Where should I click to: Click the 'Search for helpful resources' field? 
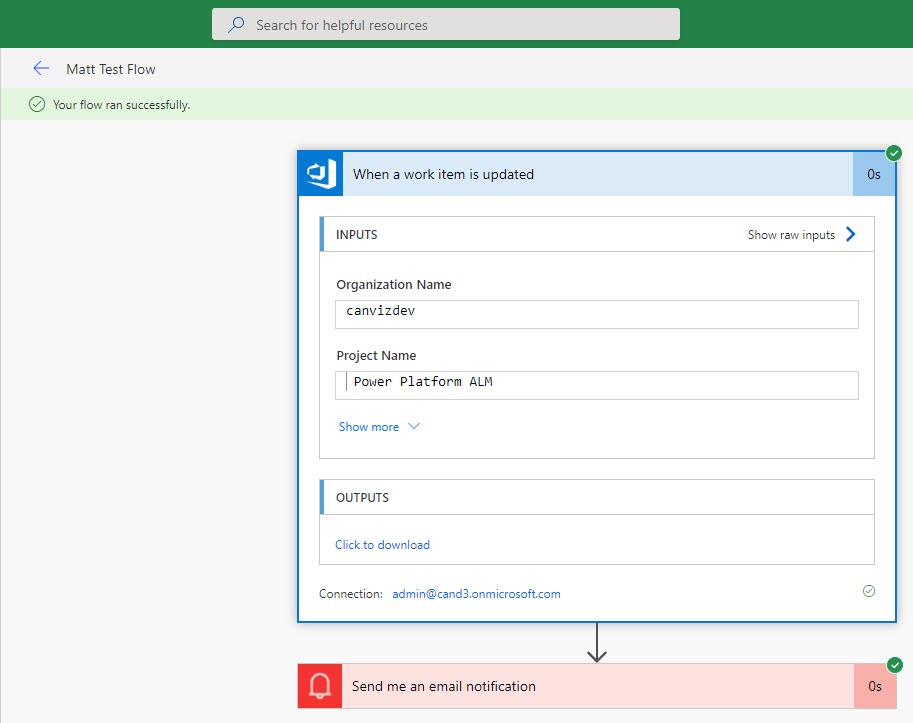tap(445, 24)
